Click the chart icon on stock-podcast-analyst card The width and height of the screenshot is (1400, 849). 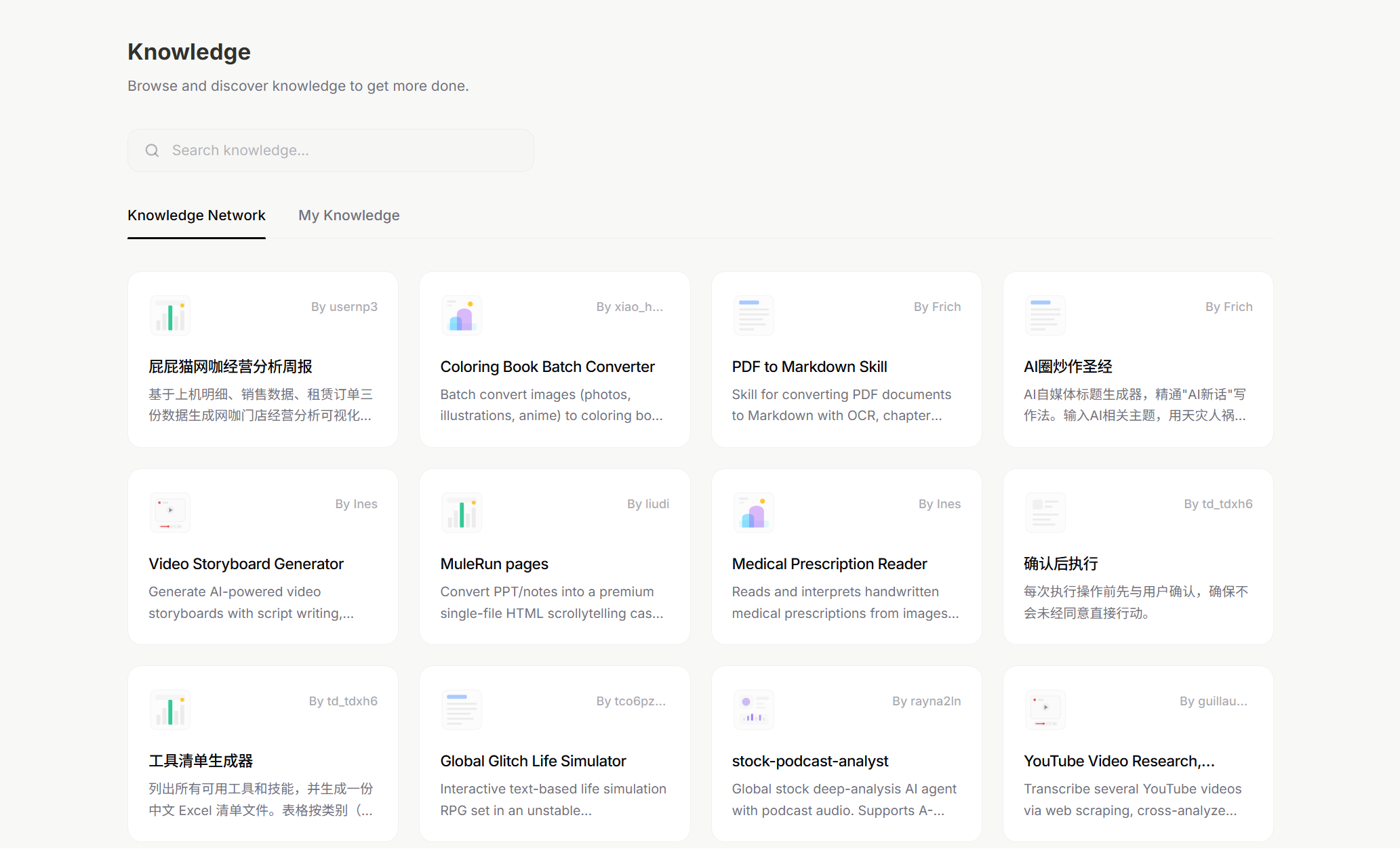(753, 709)
